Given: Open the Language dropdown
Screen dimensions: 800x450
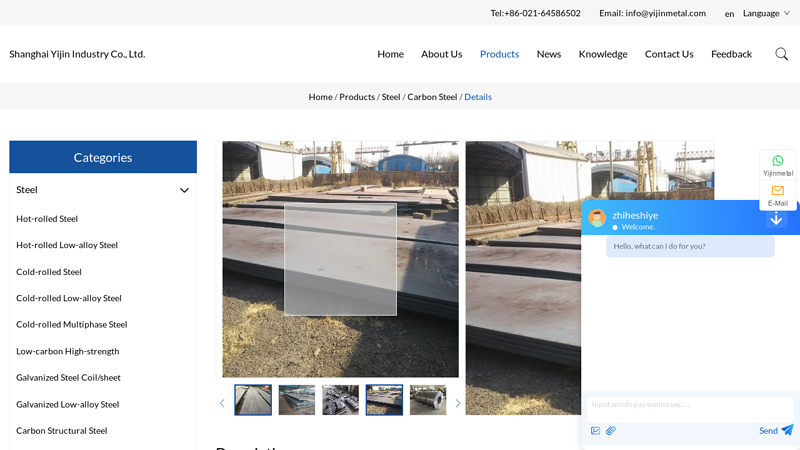Looking at the screenshot, I should [766, 13].
